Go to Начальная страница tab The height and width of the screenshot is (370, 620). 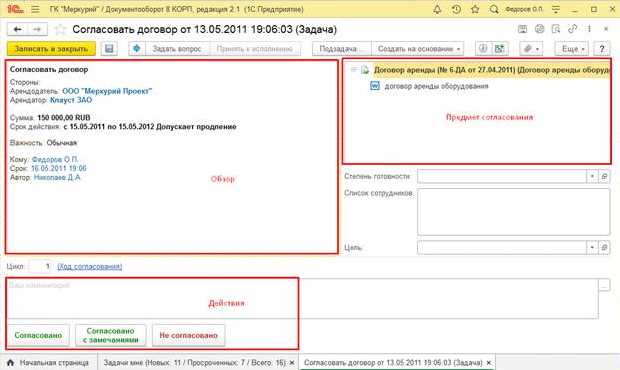(x=48, y=362)
